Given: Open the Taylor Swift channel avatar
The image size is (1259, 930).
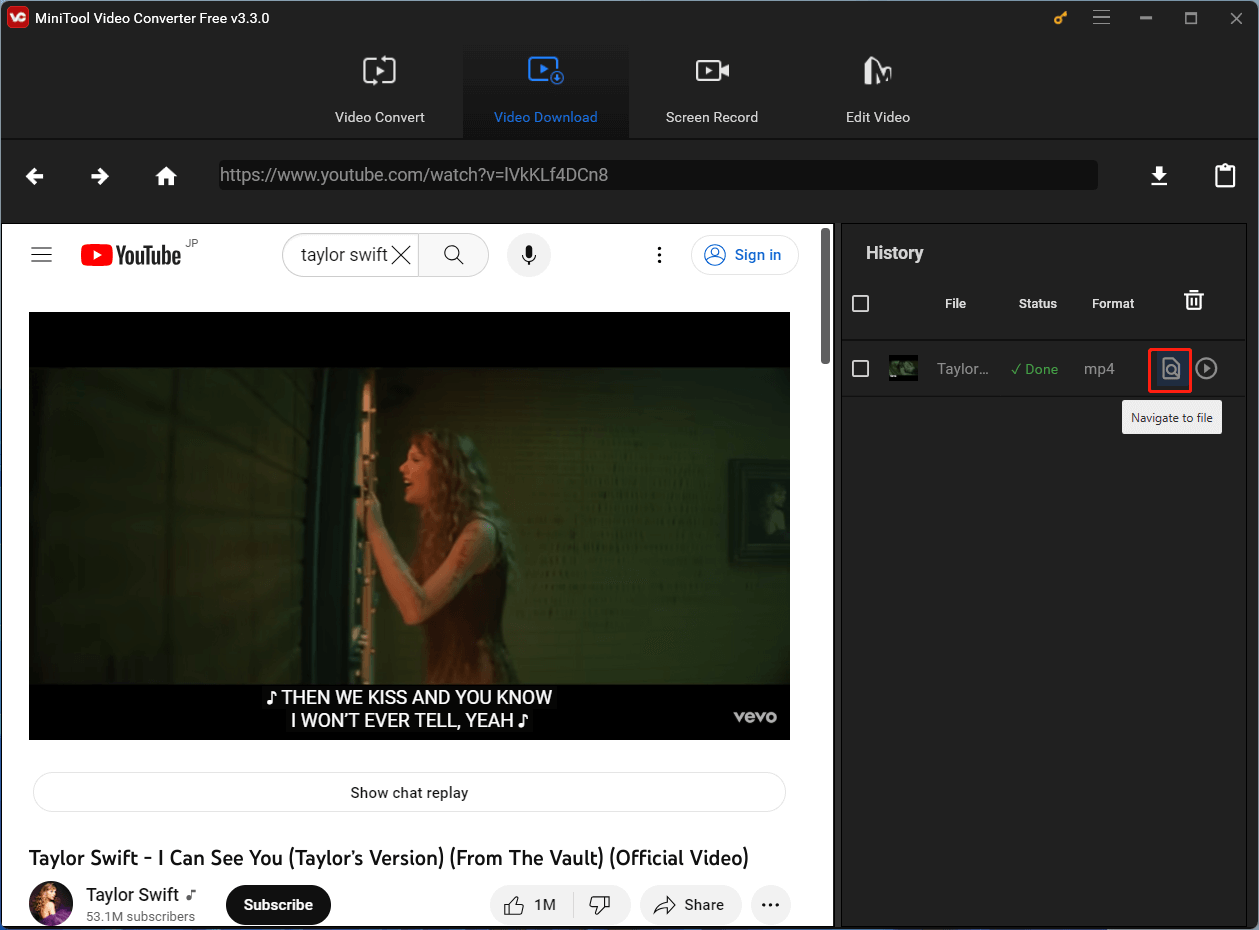Looking at the screenshot, I should [x=51, y=903].
